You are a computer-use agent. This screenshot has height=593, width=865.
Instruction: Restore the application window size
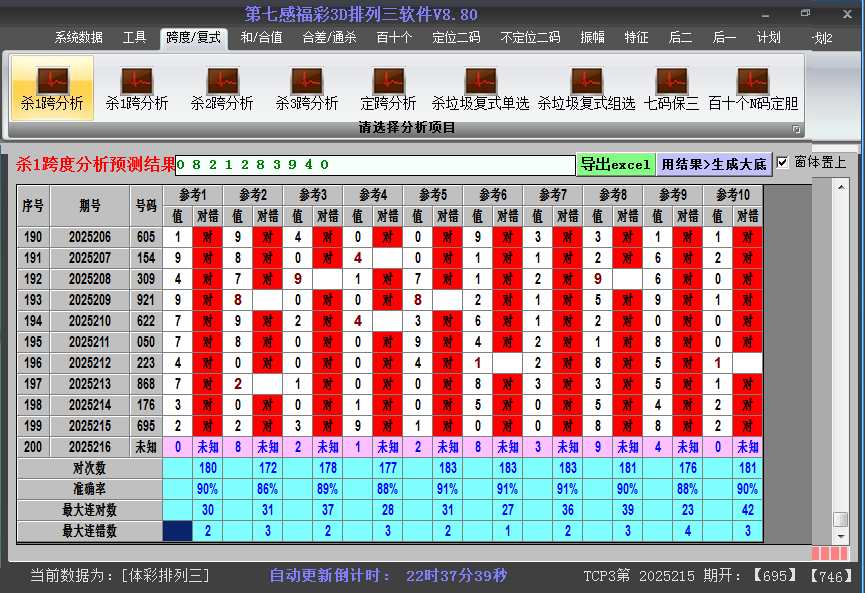pos(805,13)
